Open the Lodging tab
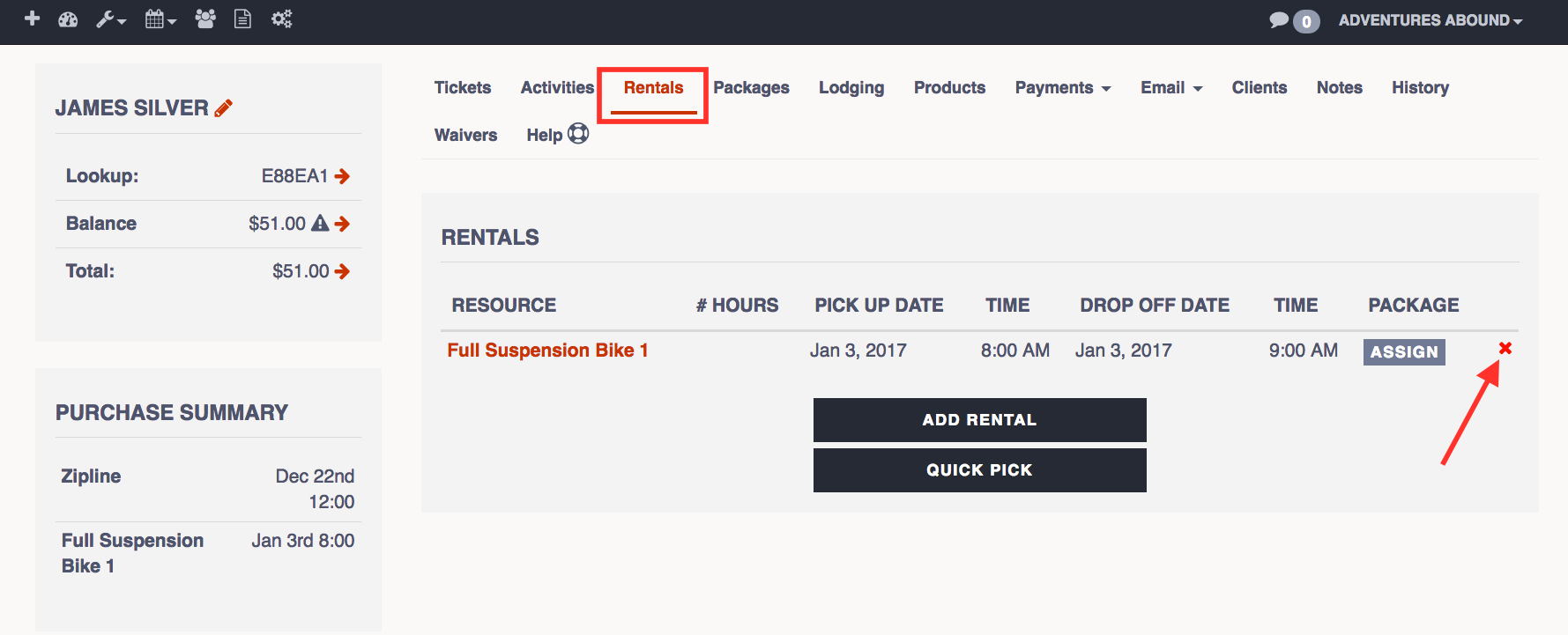This screenshot has width=1568, height=635. pos(851,87)
